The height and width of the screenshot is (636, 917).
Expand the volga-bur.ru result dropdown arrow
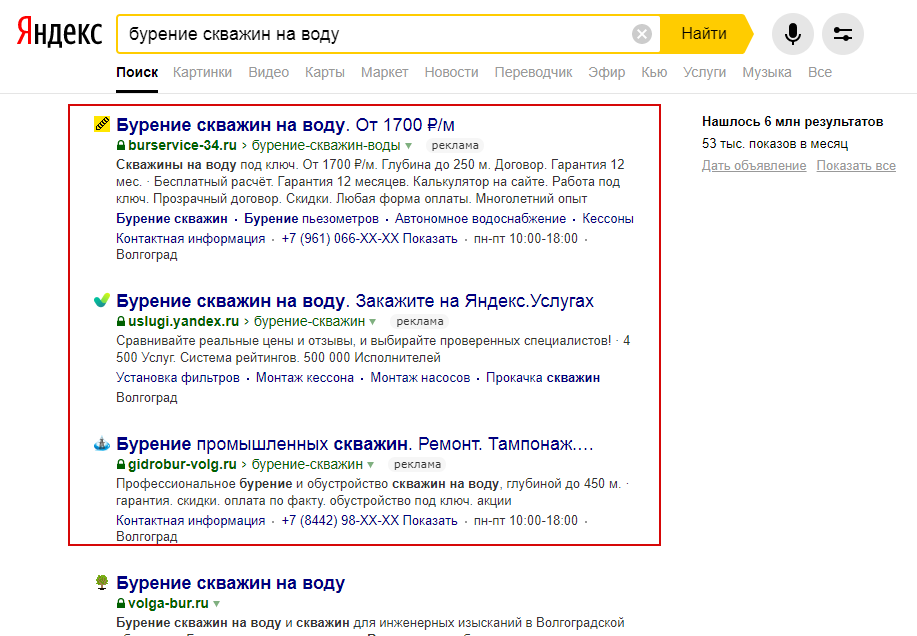click(x=217, y=603)
